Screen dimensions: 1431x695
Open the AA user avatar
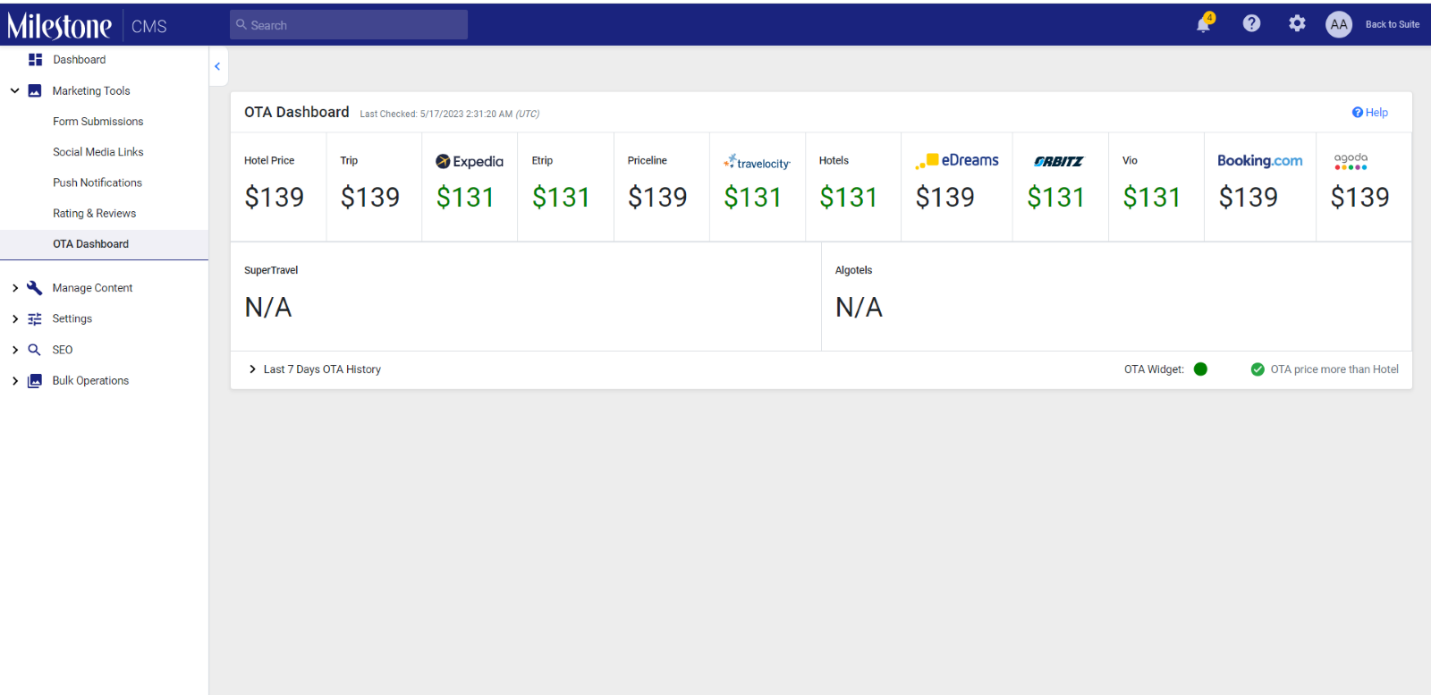pyautogui.click(x=1339, y=25)
